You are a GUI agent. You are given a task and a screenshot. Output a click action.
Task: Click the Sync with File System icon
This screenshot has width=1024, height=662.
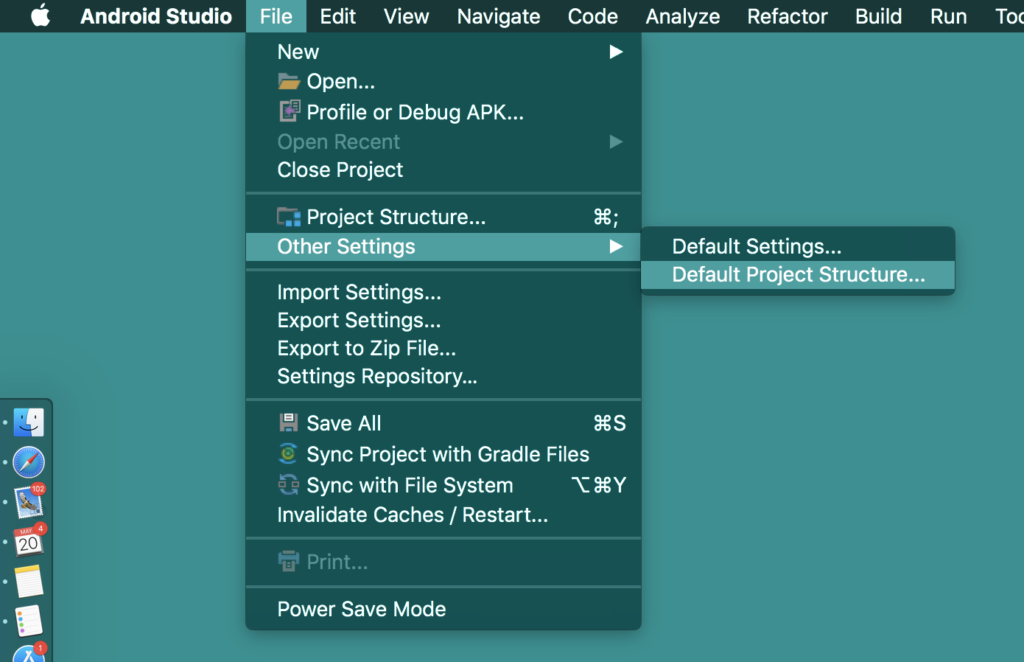288,485
